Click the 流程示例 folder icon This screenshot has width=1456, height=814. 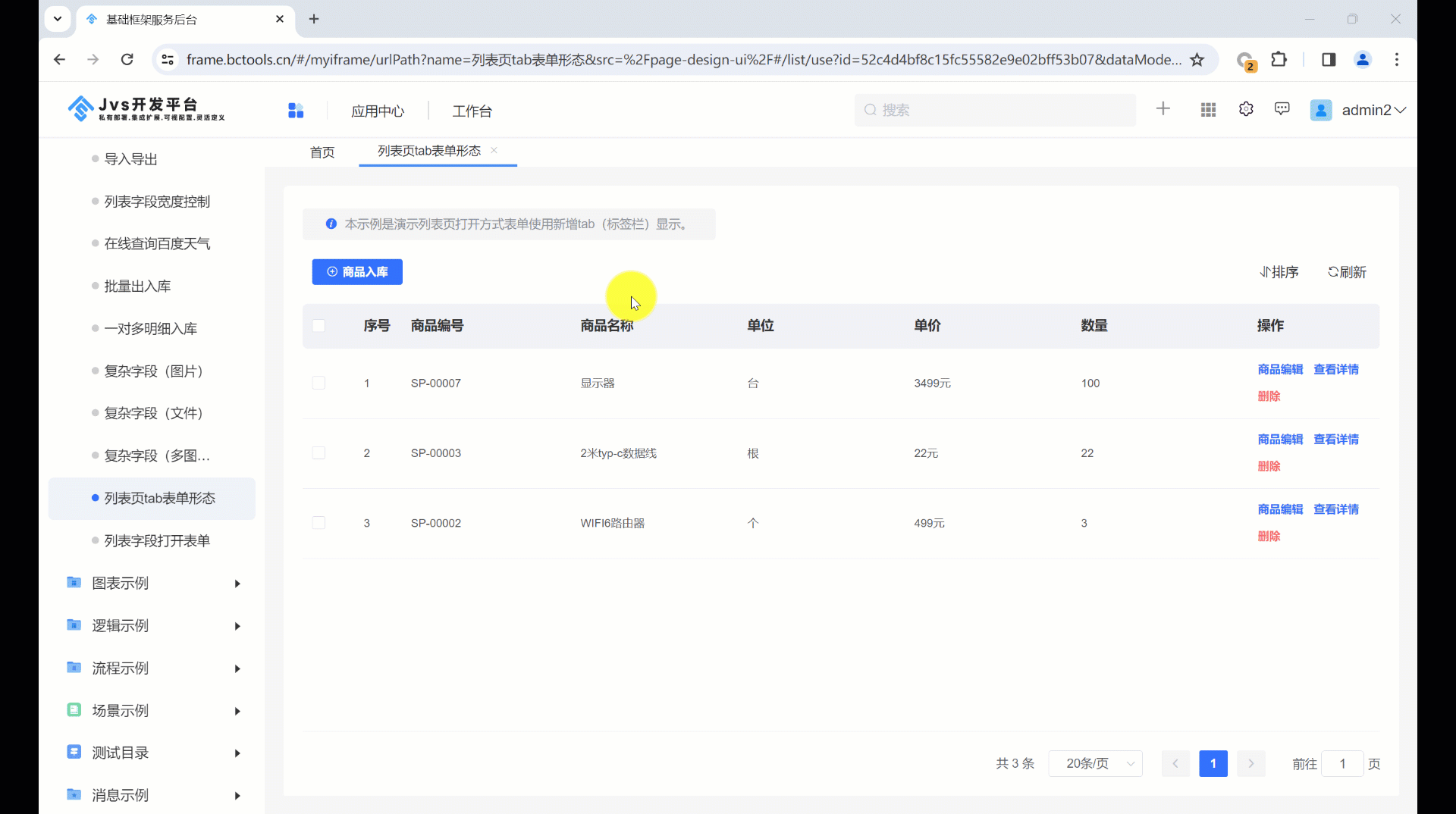(74, 667)
